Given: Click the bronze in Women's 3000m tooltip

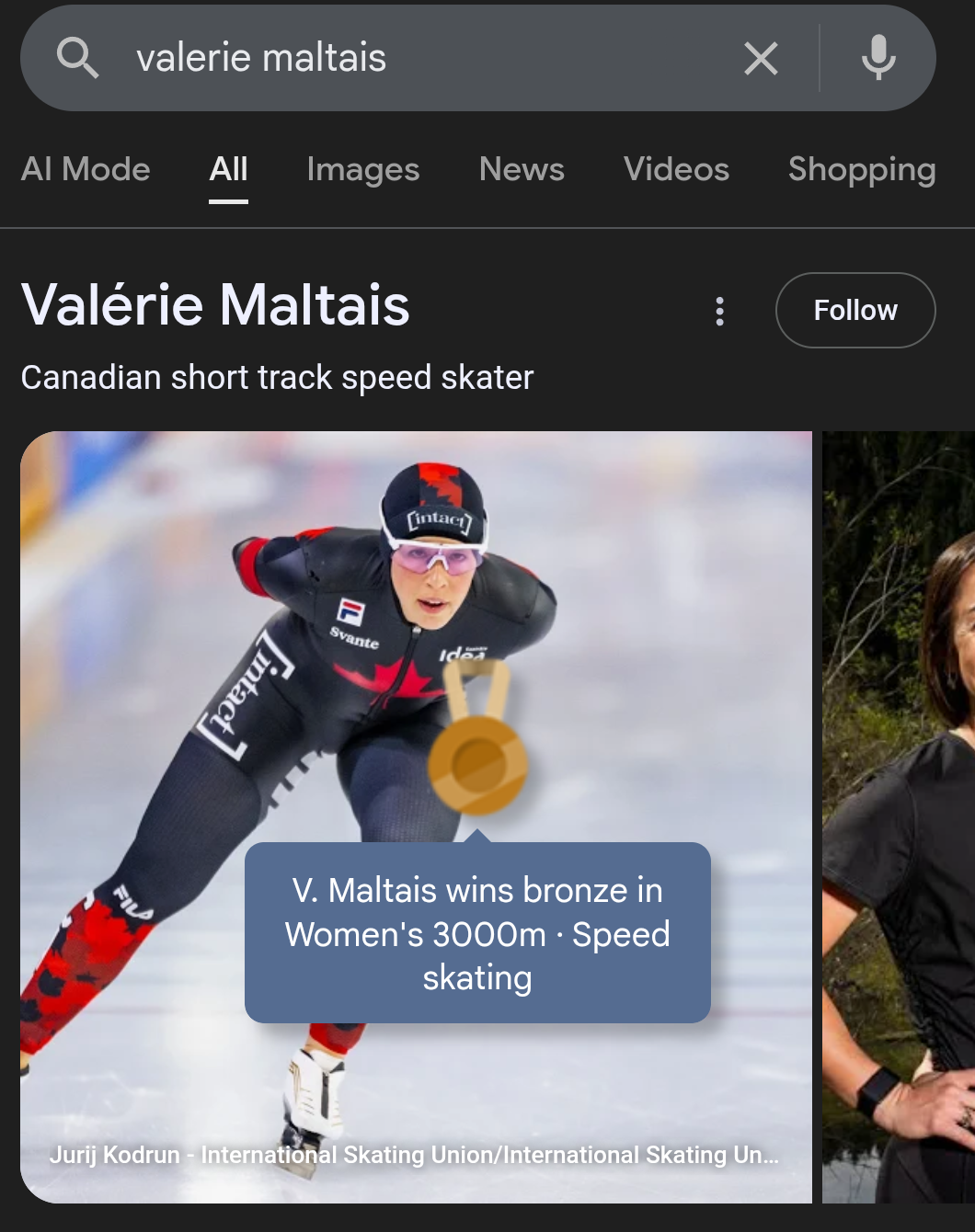Looking at the screenshot, I should [x=477, y=933].
